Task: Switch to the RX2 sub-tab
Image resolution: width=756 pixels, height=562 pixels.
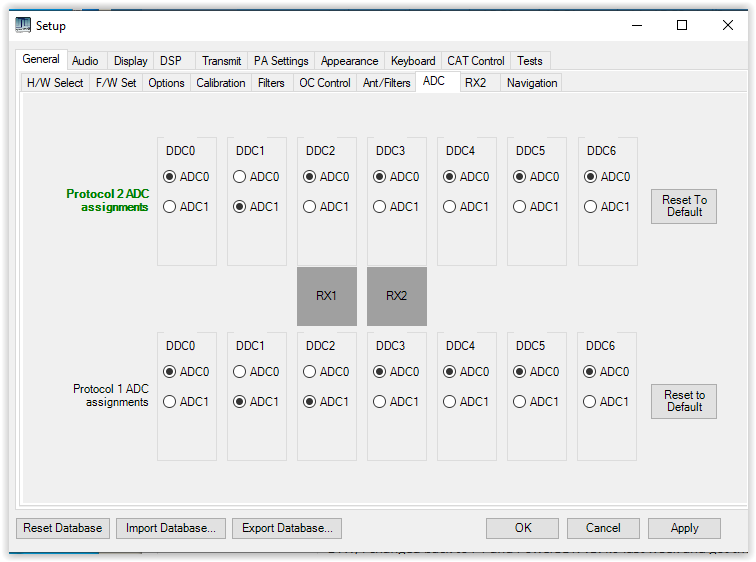Action: 475,83
